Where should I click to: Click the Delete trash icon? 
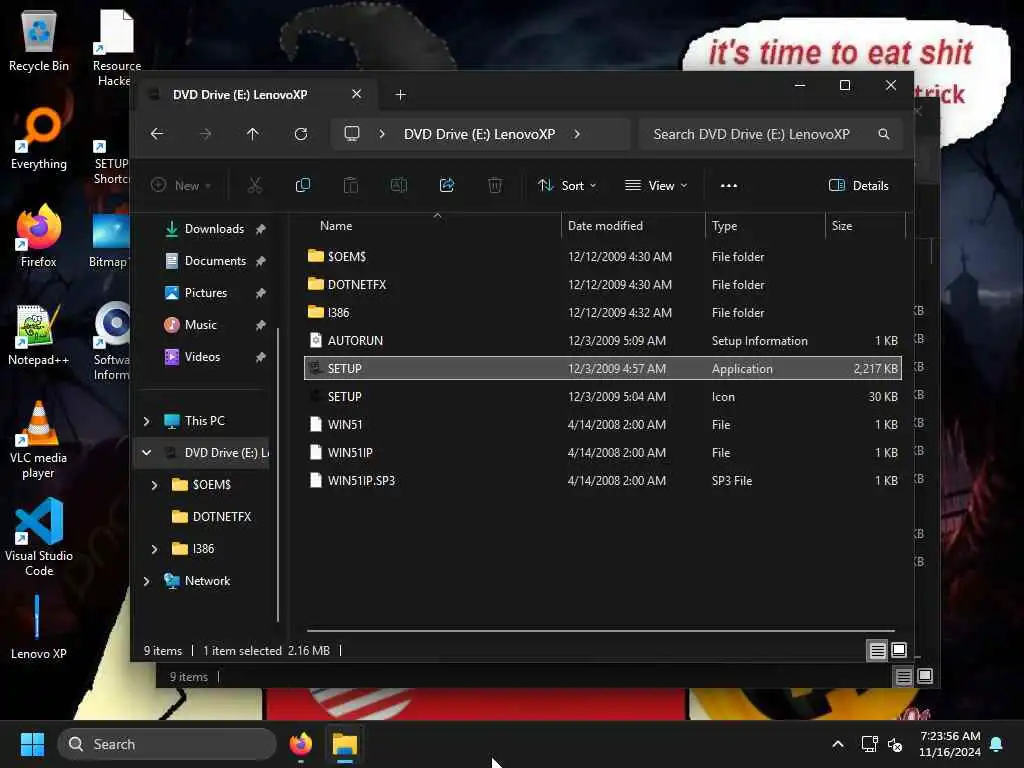[x=495, y=185]
